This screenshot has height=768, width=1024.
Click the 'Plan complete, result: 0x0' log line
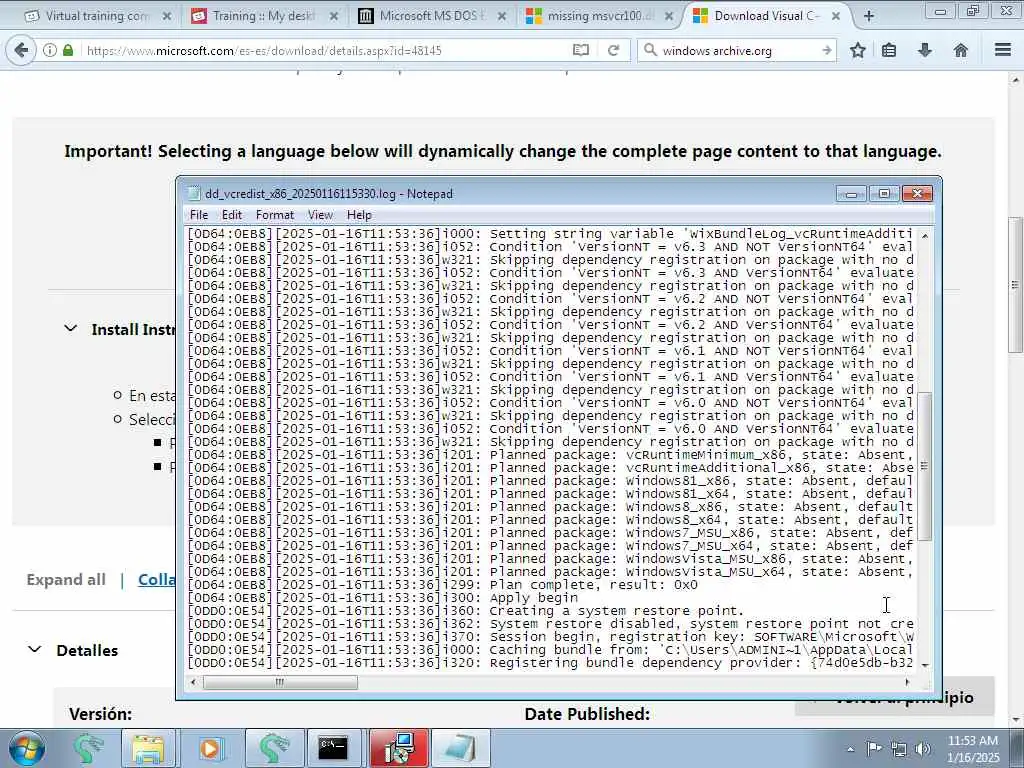594,584
